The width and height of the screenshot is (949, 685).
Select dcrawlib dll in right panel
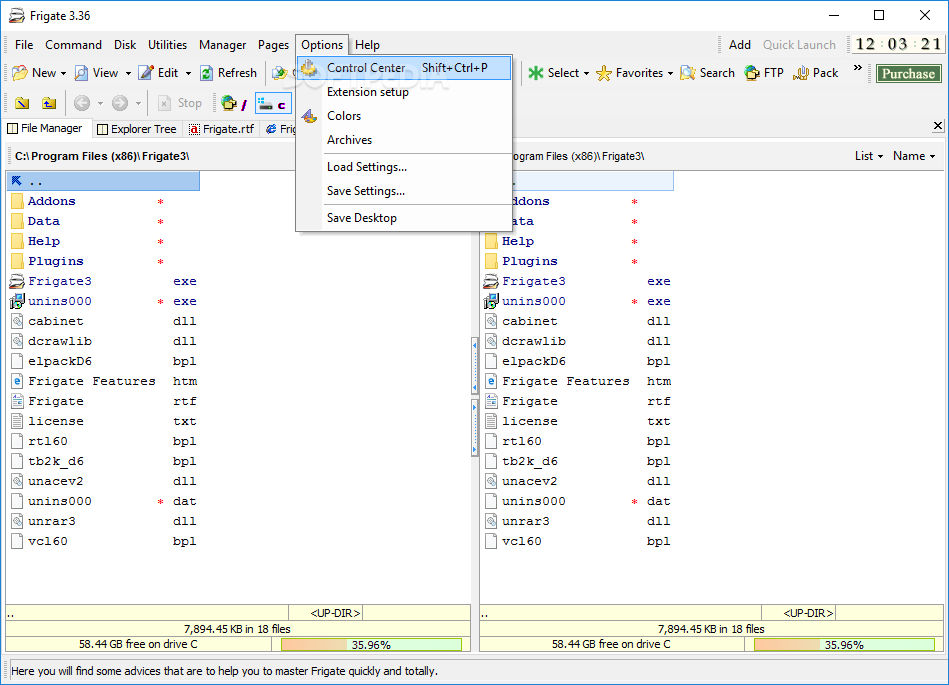pyautogui.click(x=578, y=341)
